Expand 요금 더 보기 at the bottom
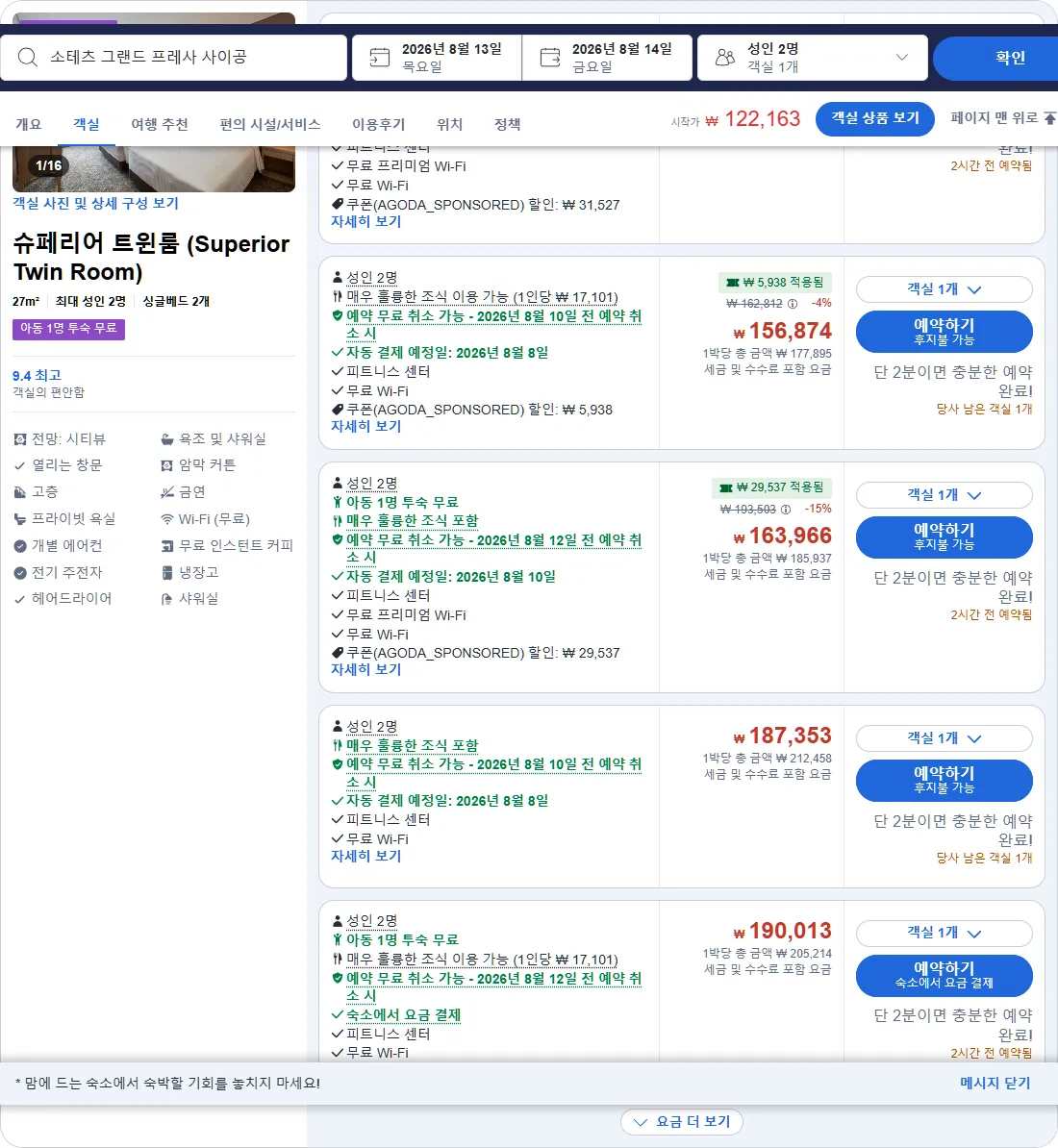 (x=682, y=1122)
